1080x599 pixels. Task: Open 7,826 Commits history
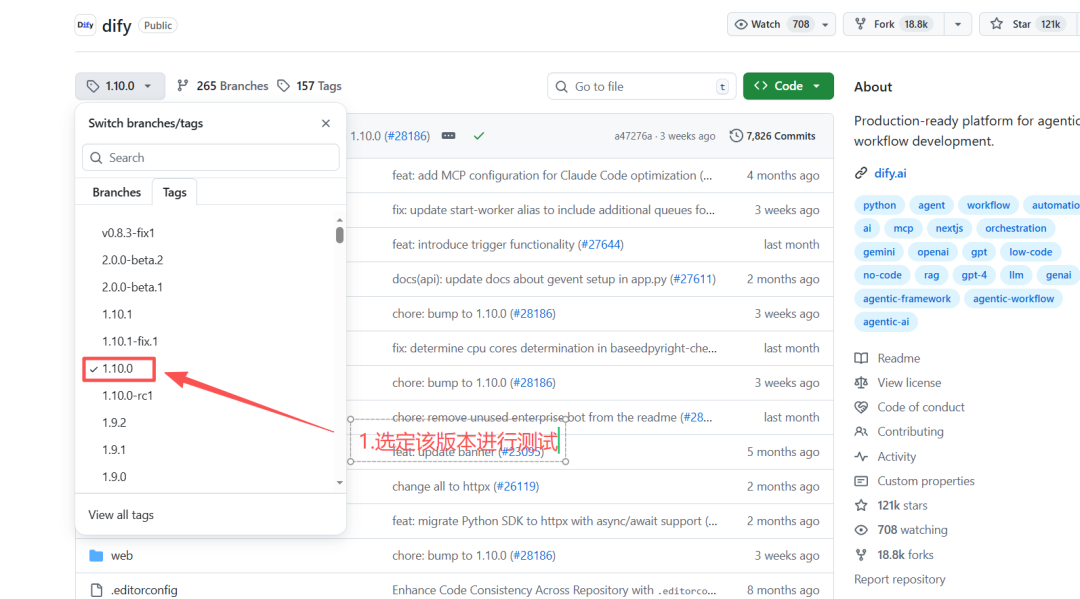(773, 136)
